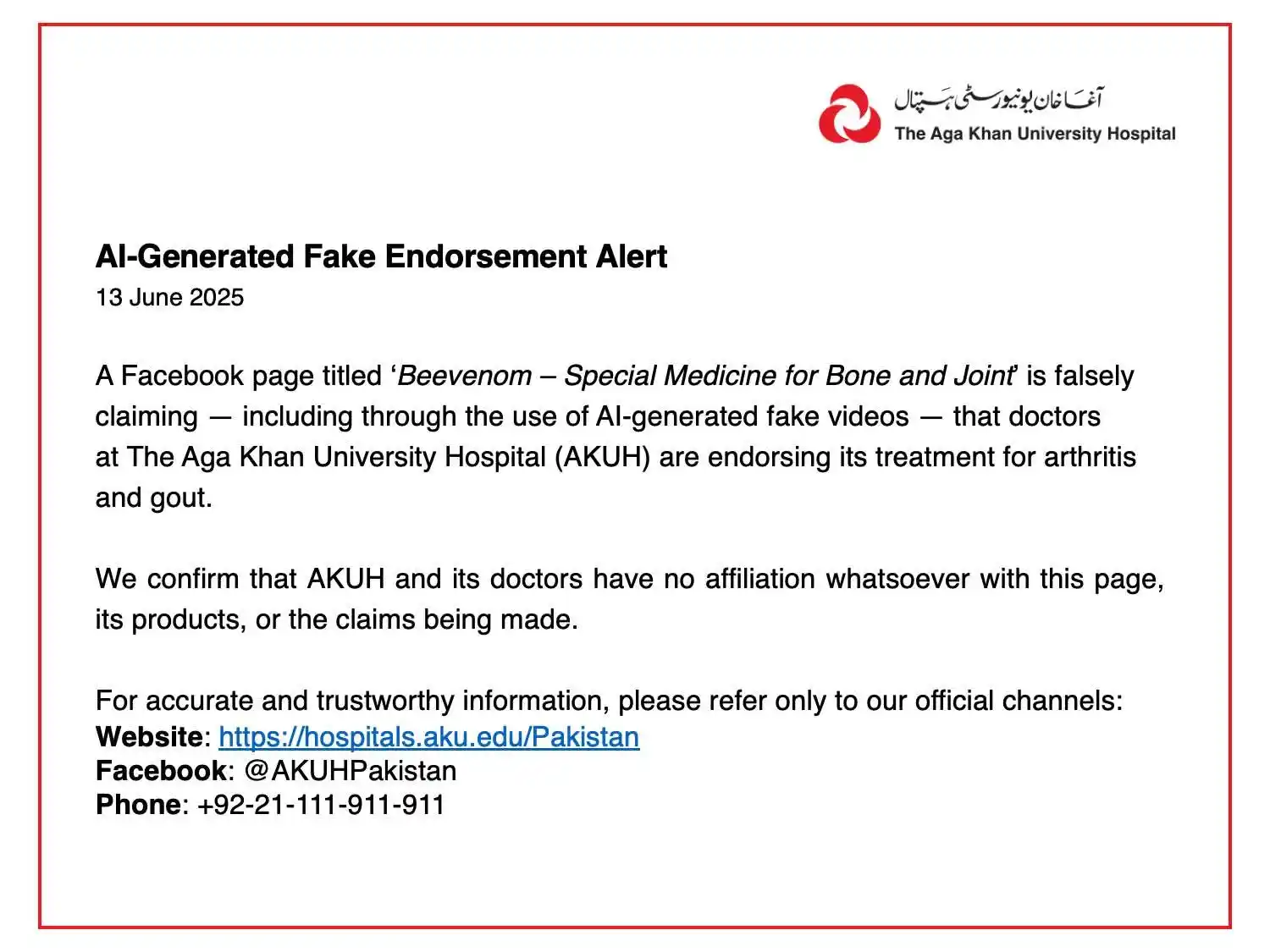Click the 'We confirm that AKUH' paragraph
Image resolution: width=1270 pixels, height=952 pixels.
point(630,599)
